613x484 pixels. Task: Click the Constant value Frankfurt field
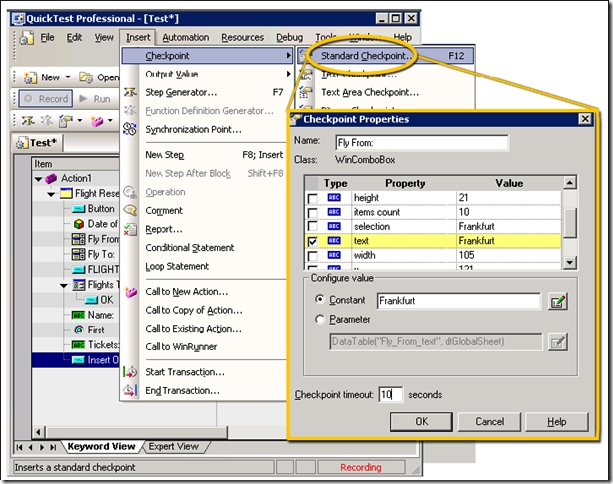pos(459,301)
